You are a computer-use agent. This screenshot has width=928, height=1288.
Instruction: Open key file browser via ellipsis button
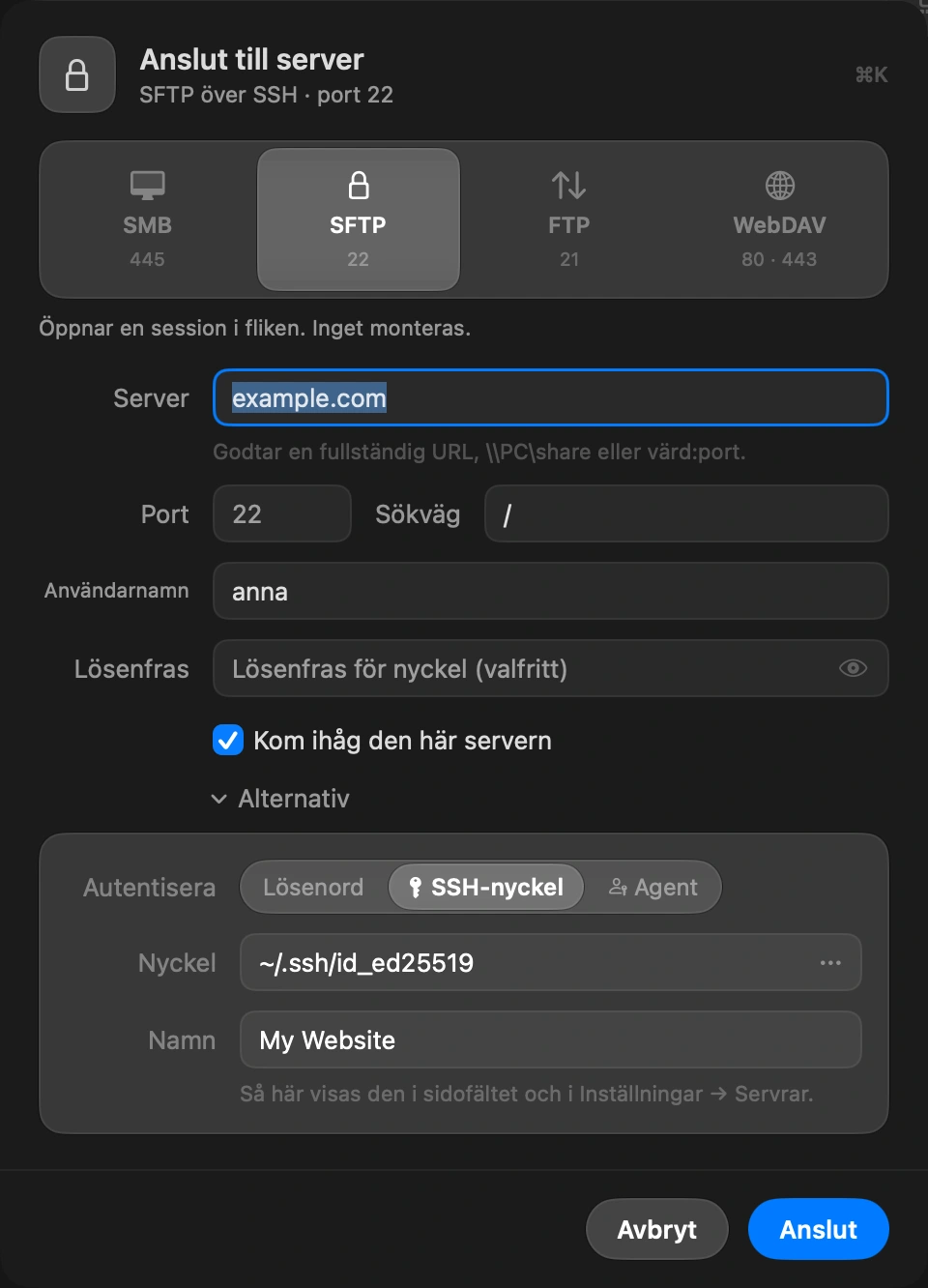click(830, 962)
